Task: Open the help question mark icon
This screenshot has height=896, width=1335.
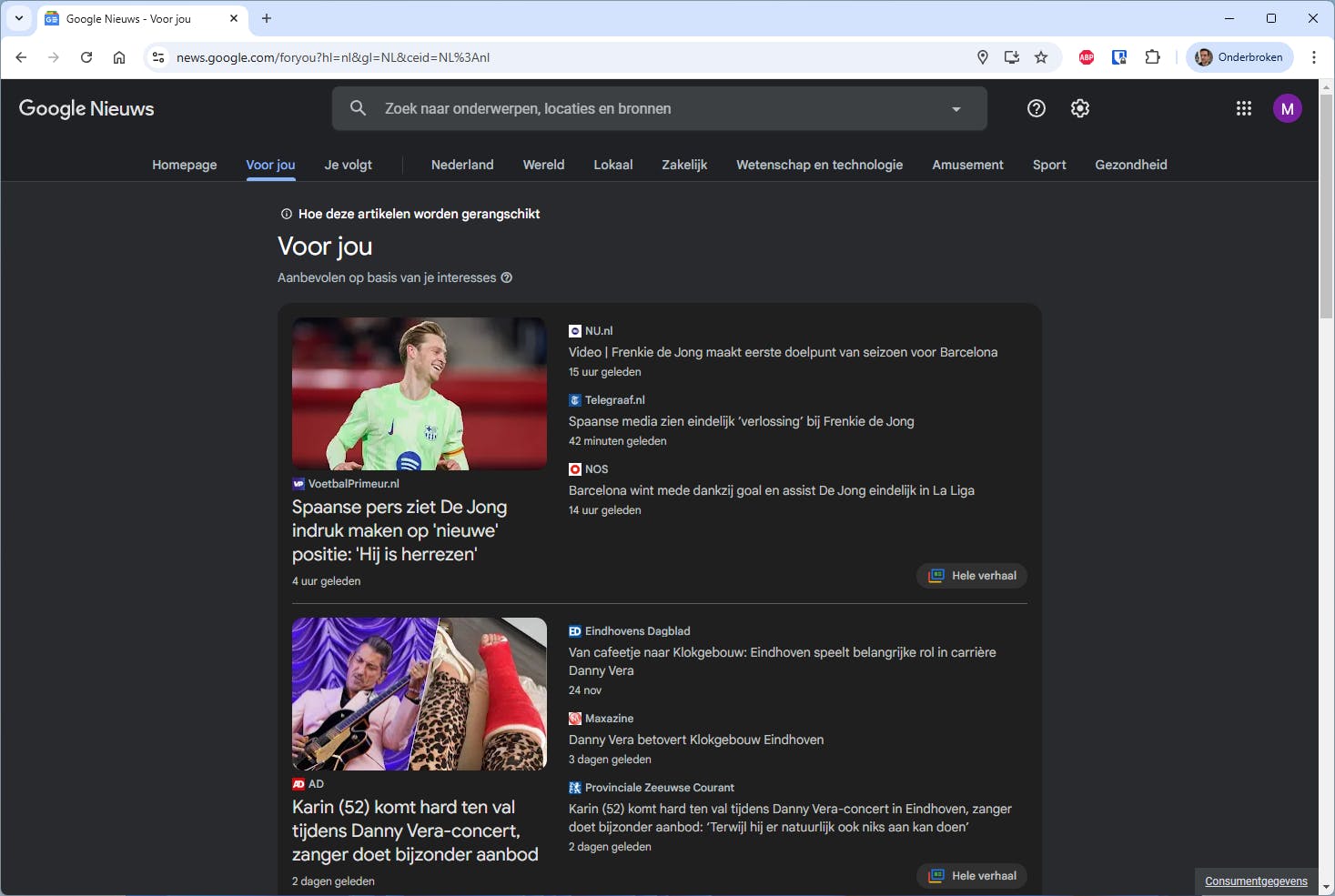Action: [1036, 108]
